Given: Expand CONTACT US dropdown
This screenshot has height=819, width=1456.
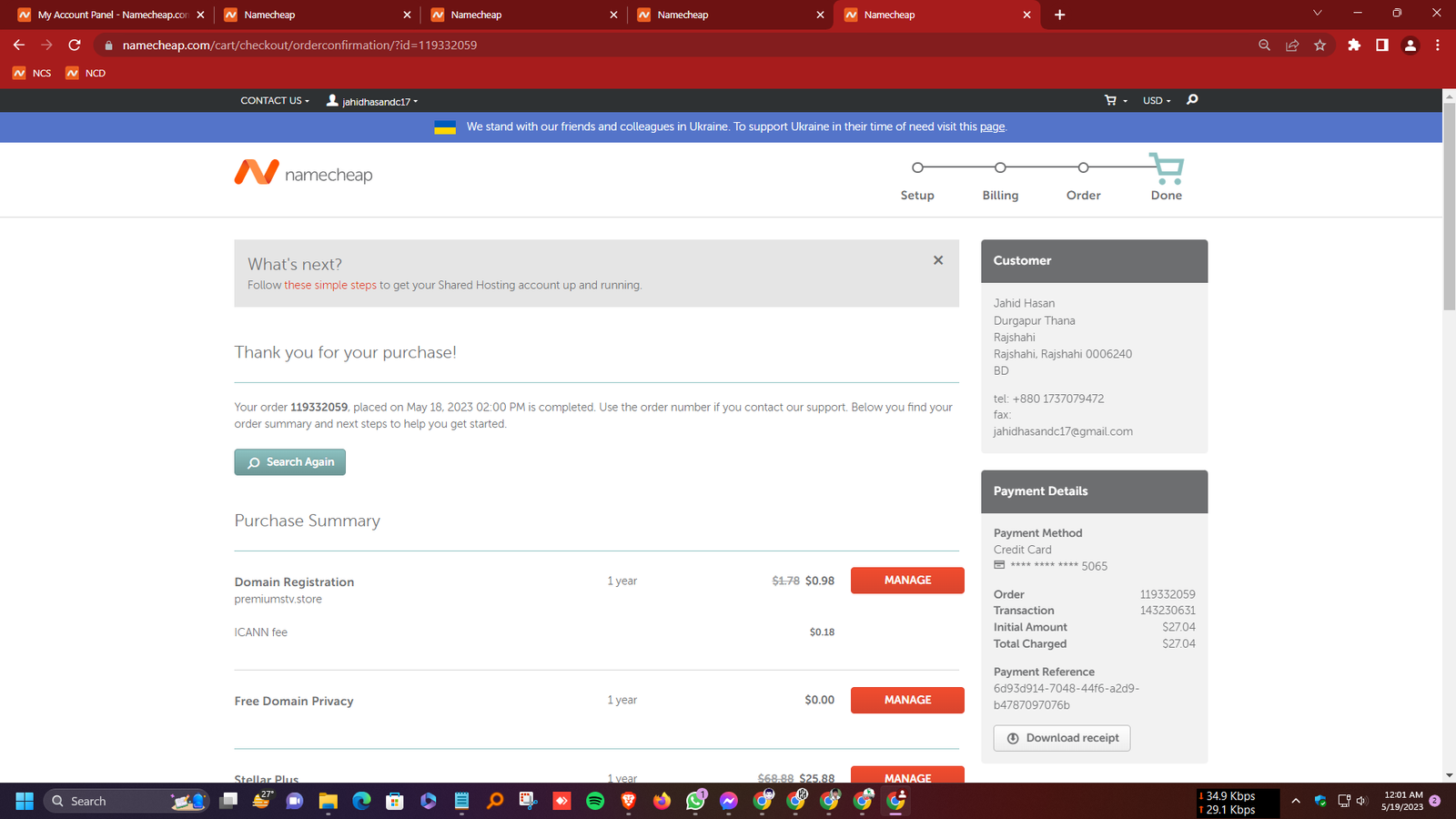Looking at the screenshot, I should (x=275, y=101).
